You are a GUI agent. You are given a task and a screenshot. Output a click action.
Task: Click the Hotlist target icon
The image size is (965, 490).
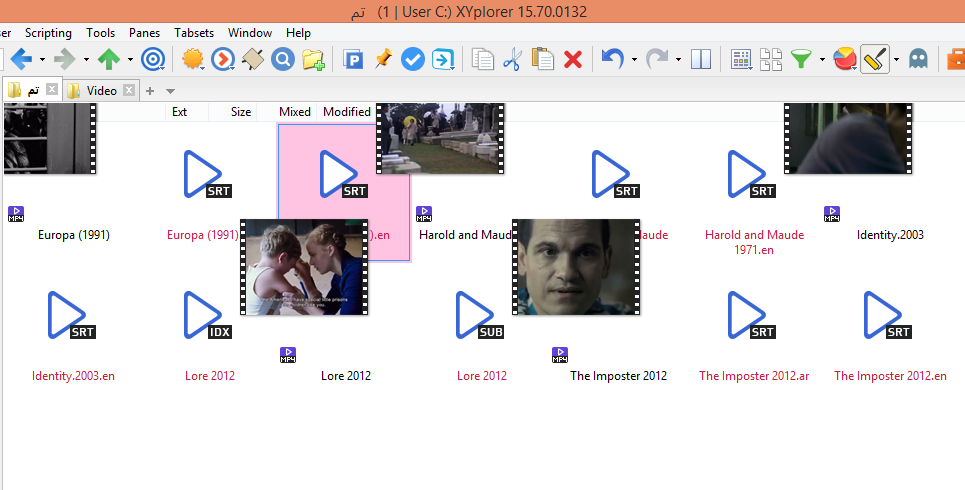coord(153,59)
